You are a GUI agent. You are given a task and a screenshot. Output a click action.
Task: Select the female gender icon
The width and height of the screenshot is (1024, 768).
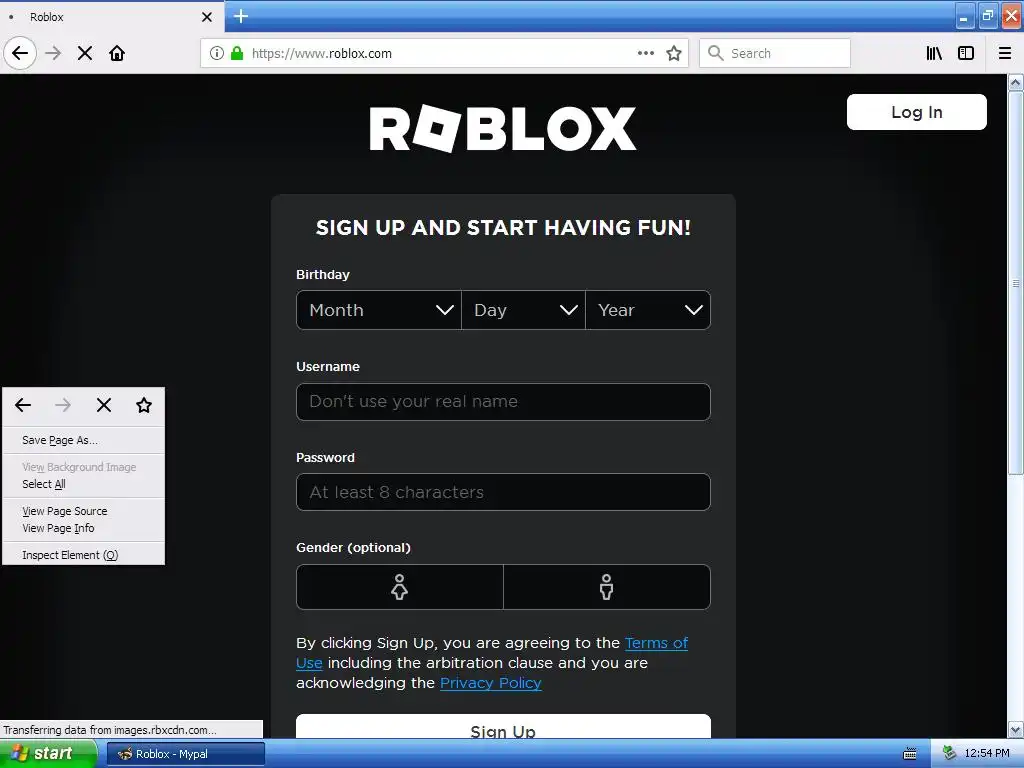pyautogui.click(x=400, y=587)
